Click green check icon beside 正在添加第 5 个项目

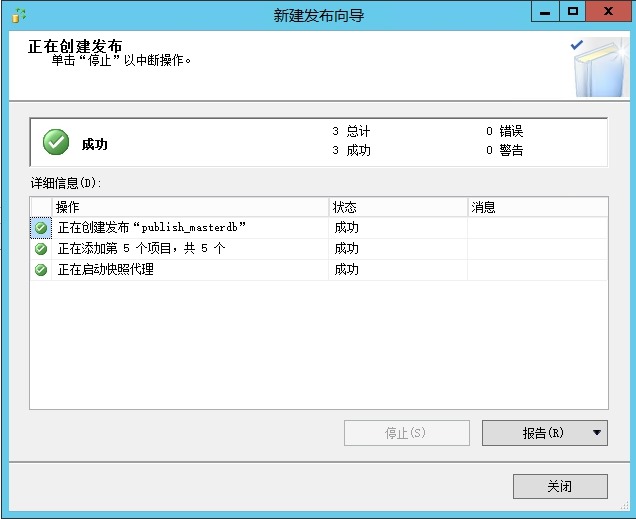click(41, 249)
